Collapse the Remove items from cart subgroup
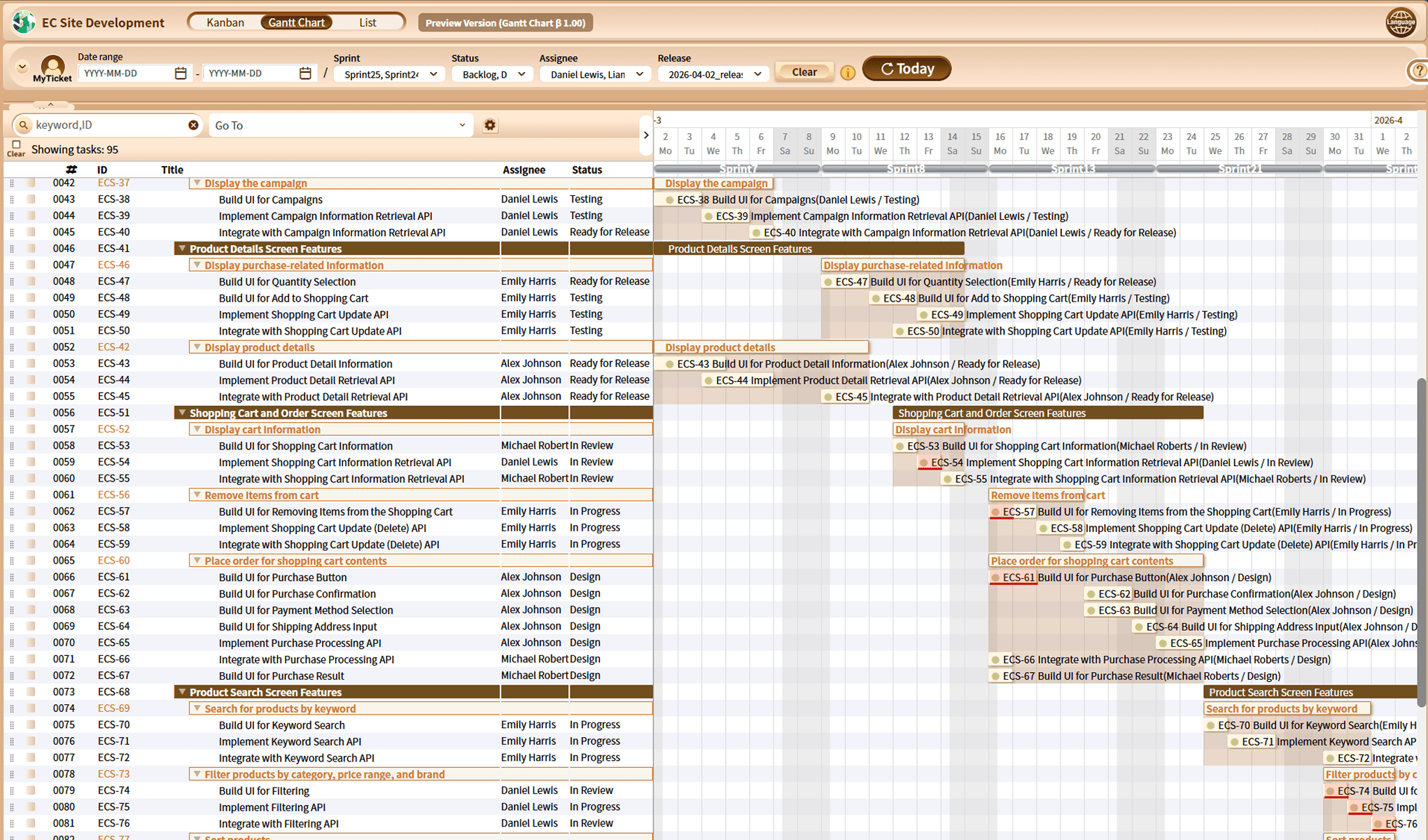This screenshot has height=840, width=1428. click(197, 495)
